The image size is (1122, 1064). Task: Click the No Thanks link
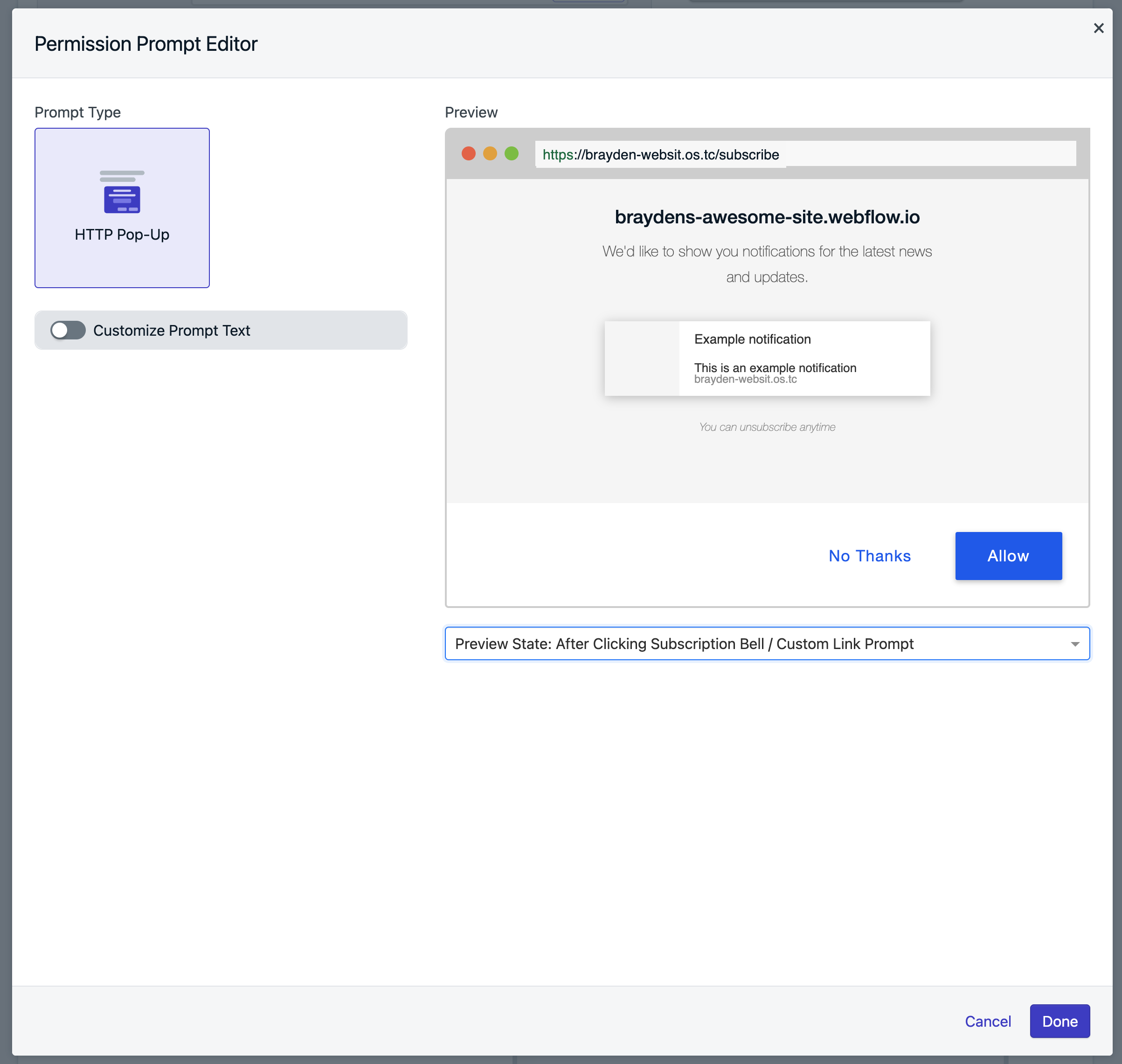point(870,556)
